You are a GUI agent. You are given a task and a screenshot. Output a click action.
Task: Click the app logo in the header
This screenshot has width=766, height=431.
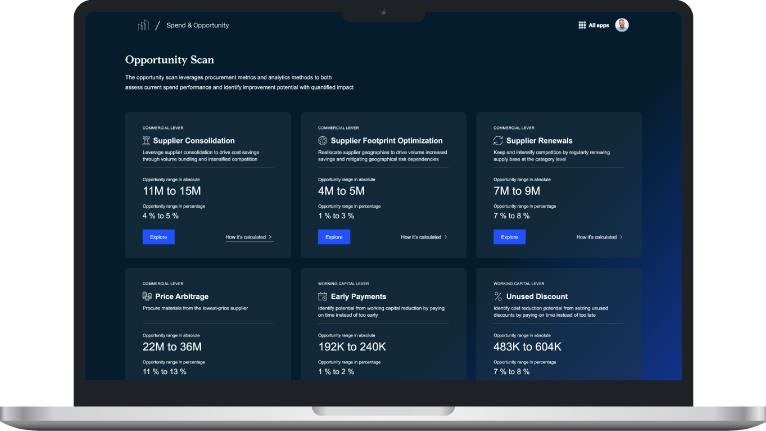[x=143, y=24]
